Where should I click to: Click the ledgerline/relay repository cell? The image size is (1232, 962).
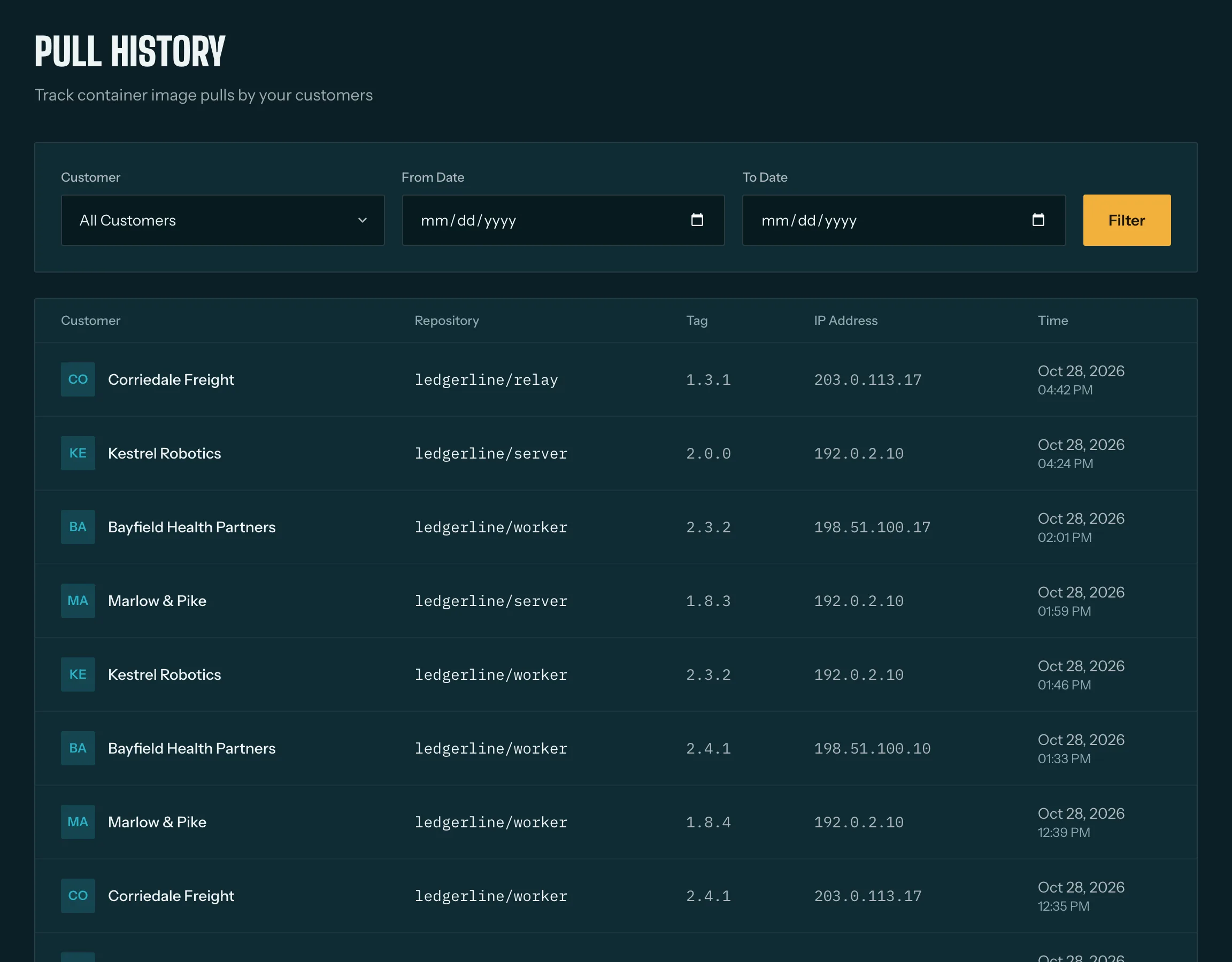tap(486, 379)
